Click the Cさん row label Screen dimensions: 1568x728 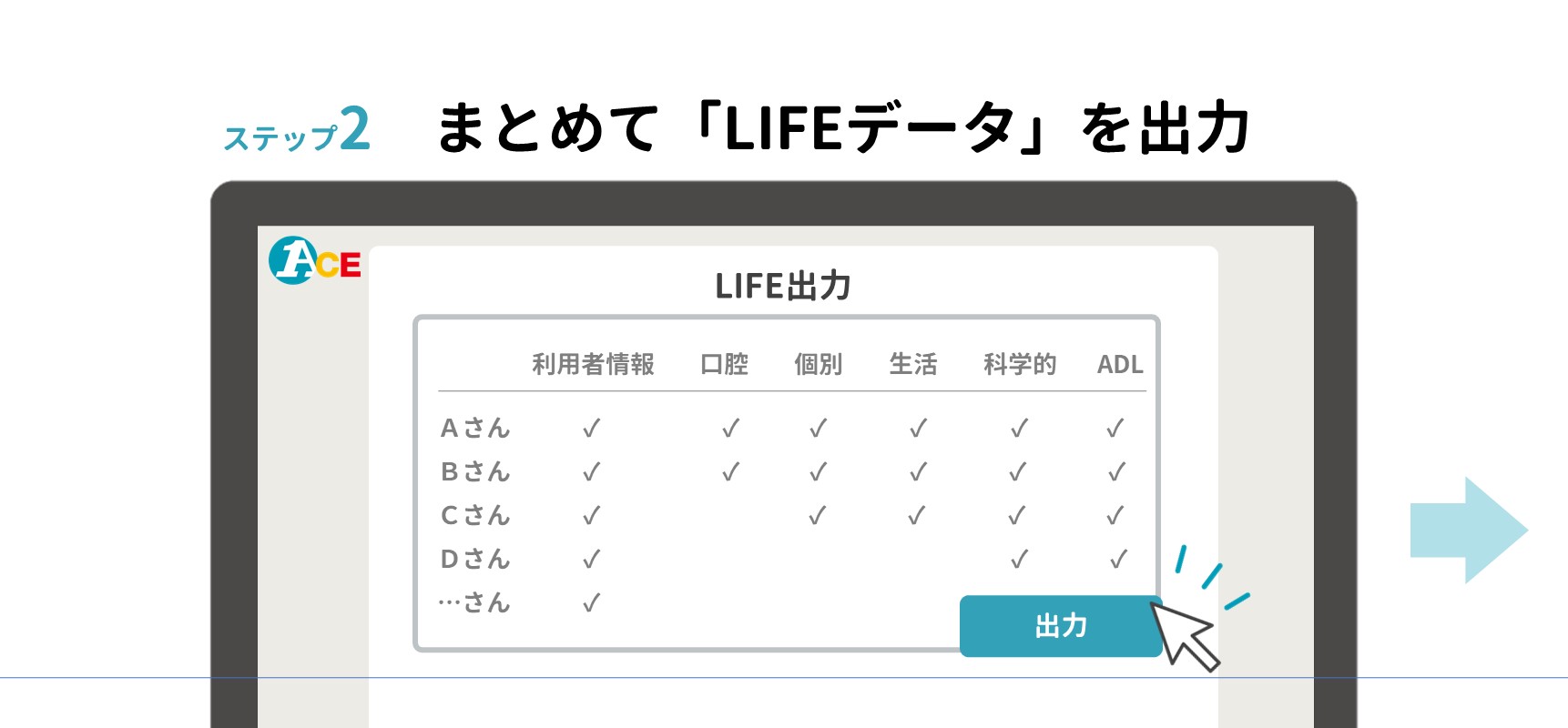pyautogui.click(x=474, y=515)
